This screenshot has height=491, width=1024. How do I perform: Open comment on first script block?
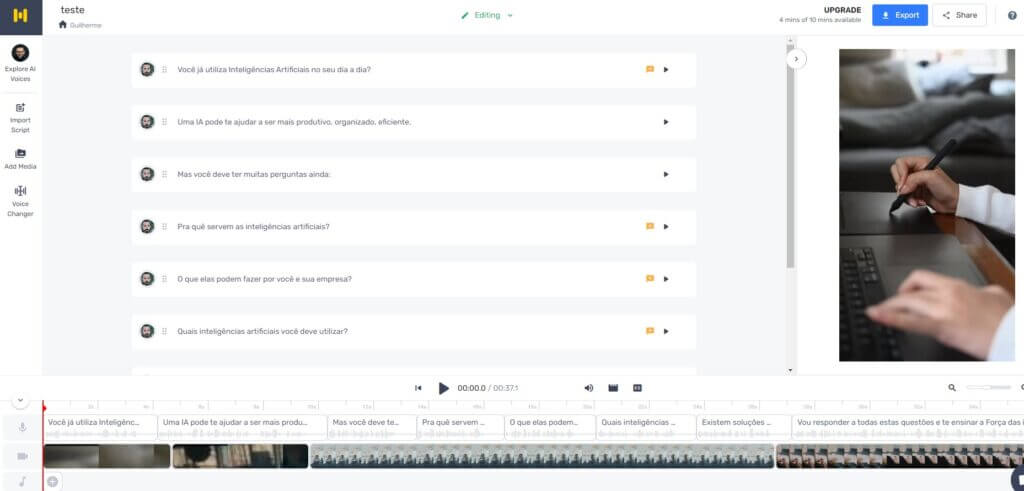[650, 70]
